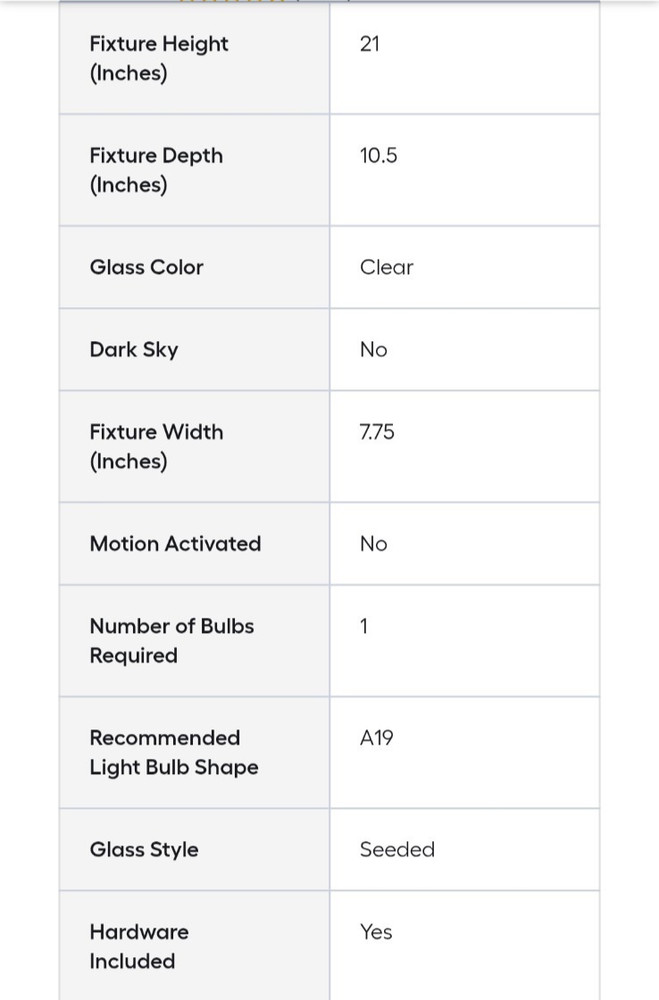Image resolution: width=659 pixels, height=1000 pixels.
Task: Click the Fixture Depth (Inches) label
Action: click(156, 170)
